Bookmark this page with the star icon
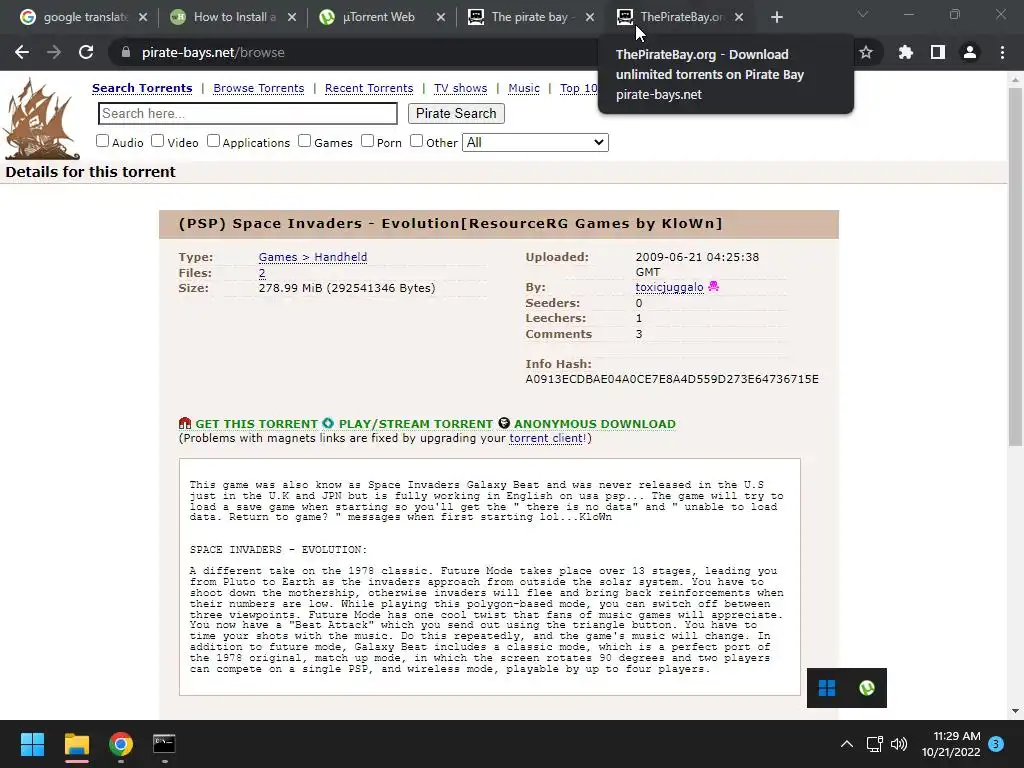The height and width of the screenshot is (768, 1024). pyautogui.click(x=866, y=52)
